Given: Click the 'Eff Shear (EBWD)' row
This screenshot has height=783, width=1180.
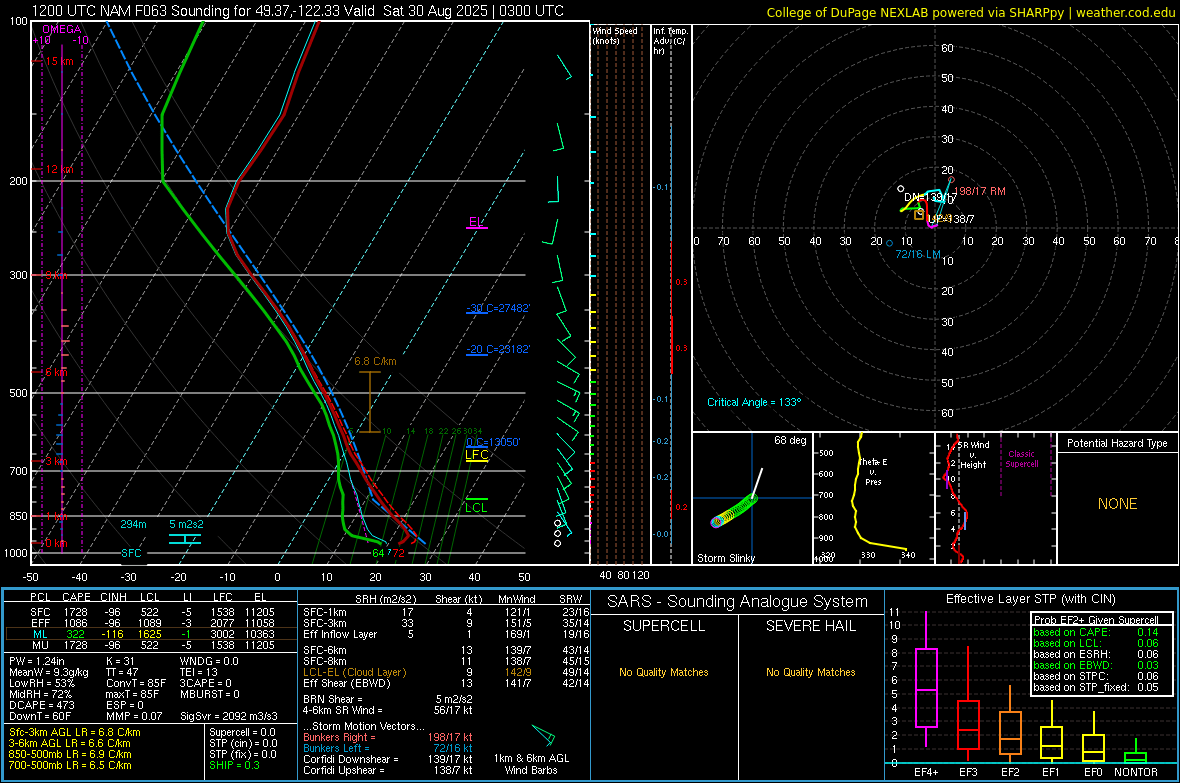Looking at the screenshot, I should (x=446, y=683).
